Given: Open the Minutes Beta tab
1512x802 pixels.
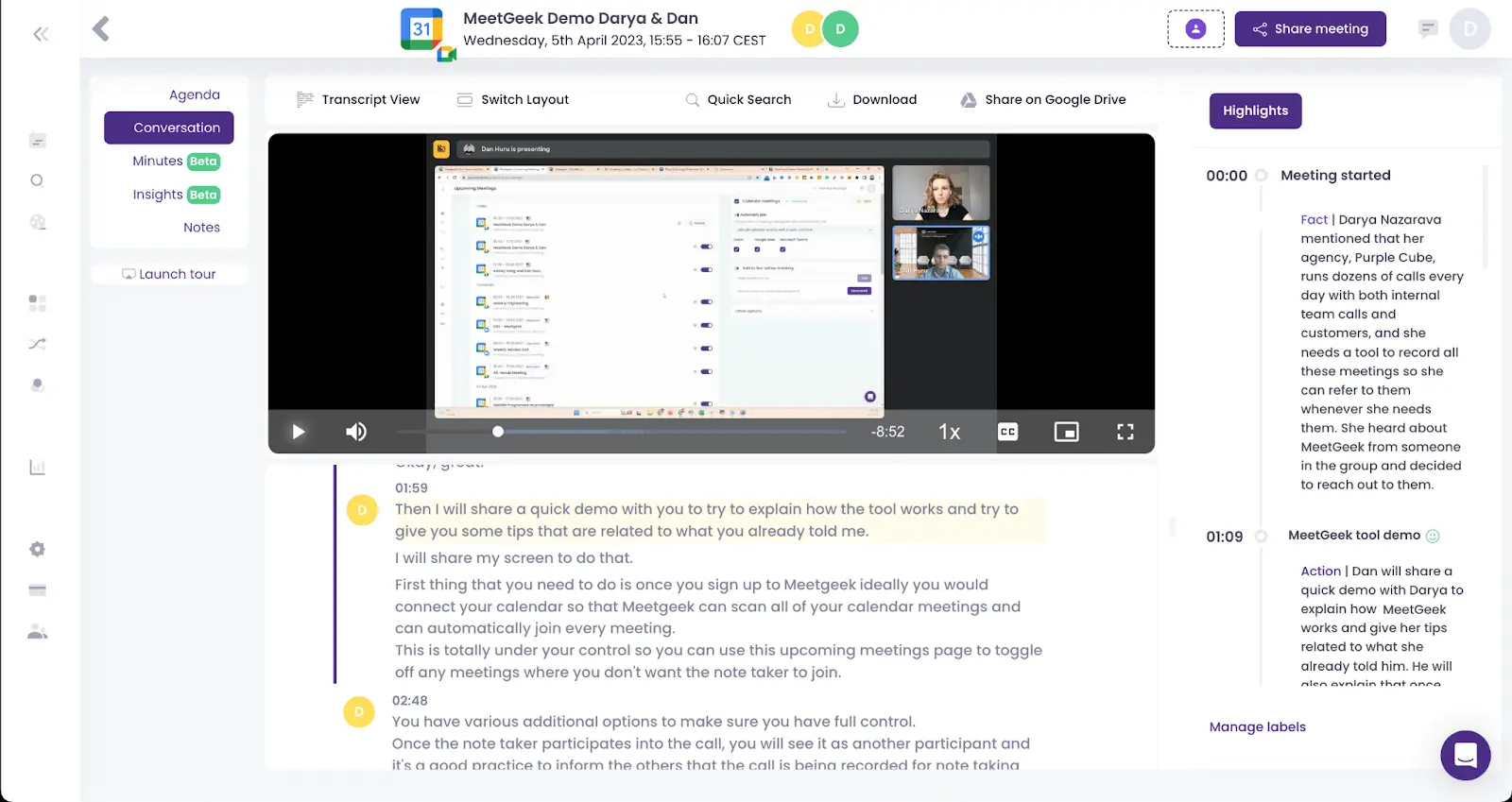Looking at the screenshot, I should coord(176,161).
